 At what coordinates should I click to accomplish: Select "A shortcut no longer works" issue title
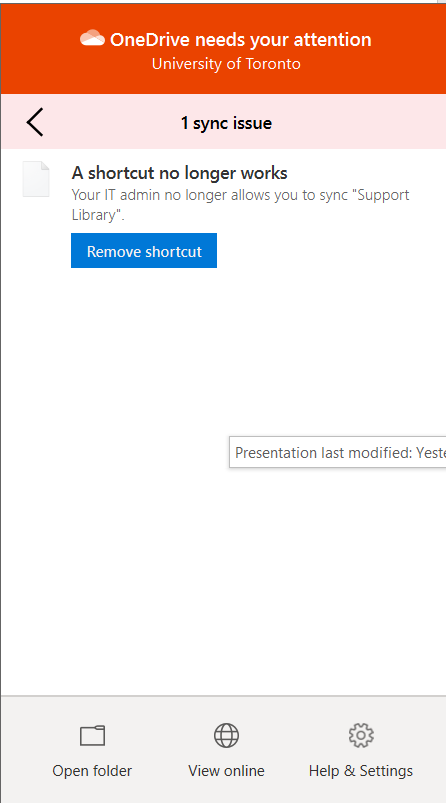(179, 173)
